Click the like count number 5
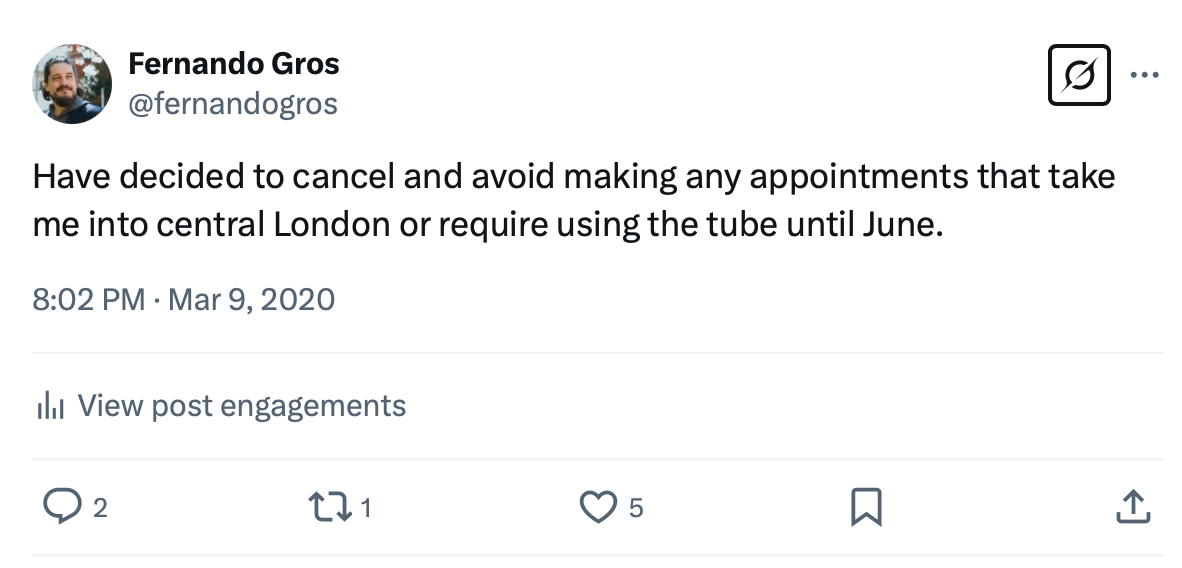The image size is (1182, 568). pos(636,509)
